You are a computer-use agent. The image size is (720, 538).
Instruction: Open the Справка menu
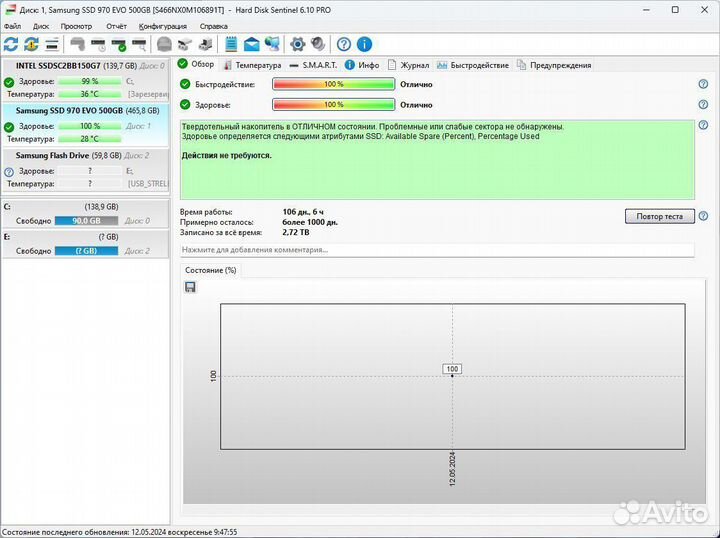pos(214,26)
